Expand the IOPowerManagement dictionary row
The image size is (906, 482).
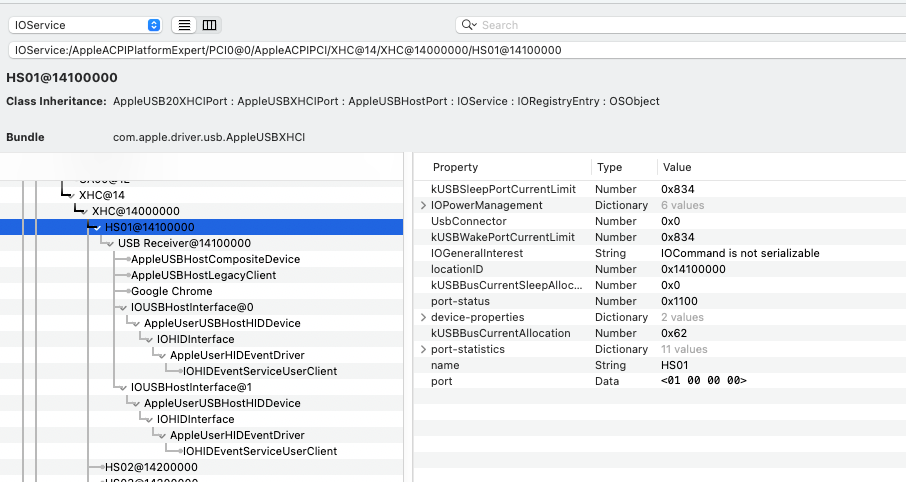(424, 205)
